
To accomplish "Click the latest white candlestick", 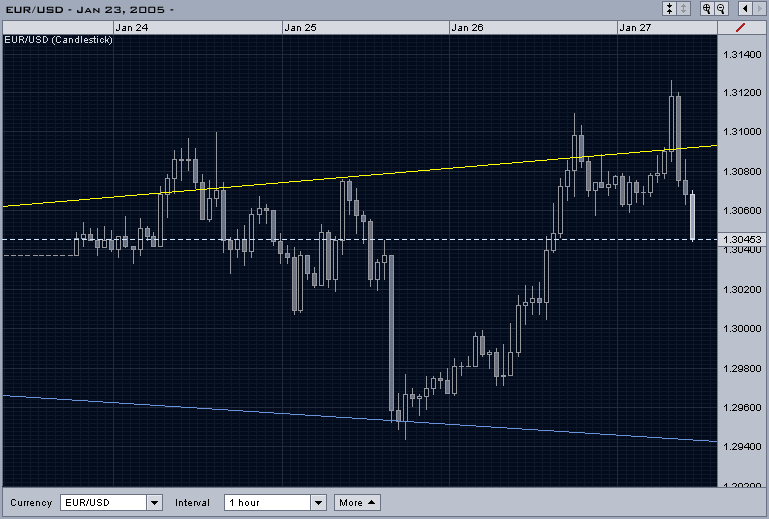I will pyautogui.click(x=692, y=216).
